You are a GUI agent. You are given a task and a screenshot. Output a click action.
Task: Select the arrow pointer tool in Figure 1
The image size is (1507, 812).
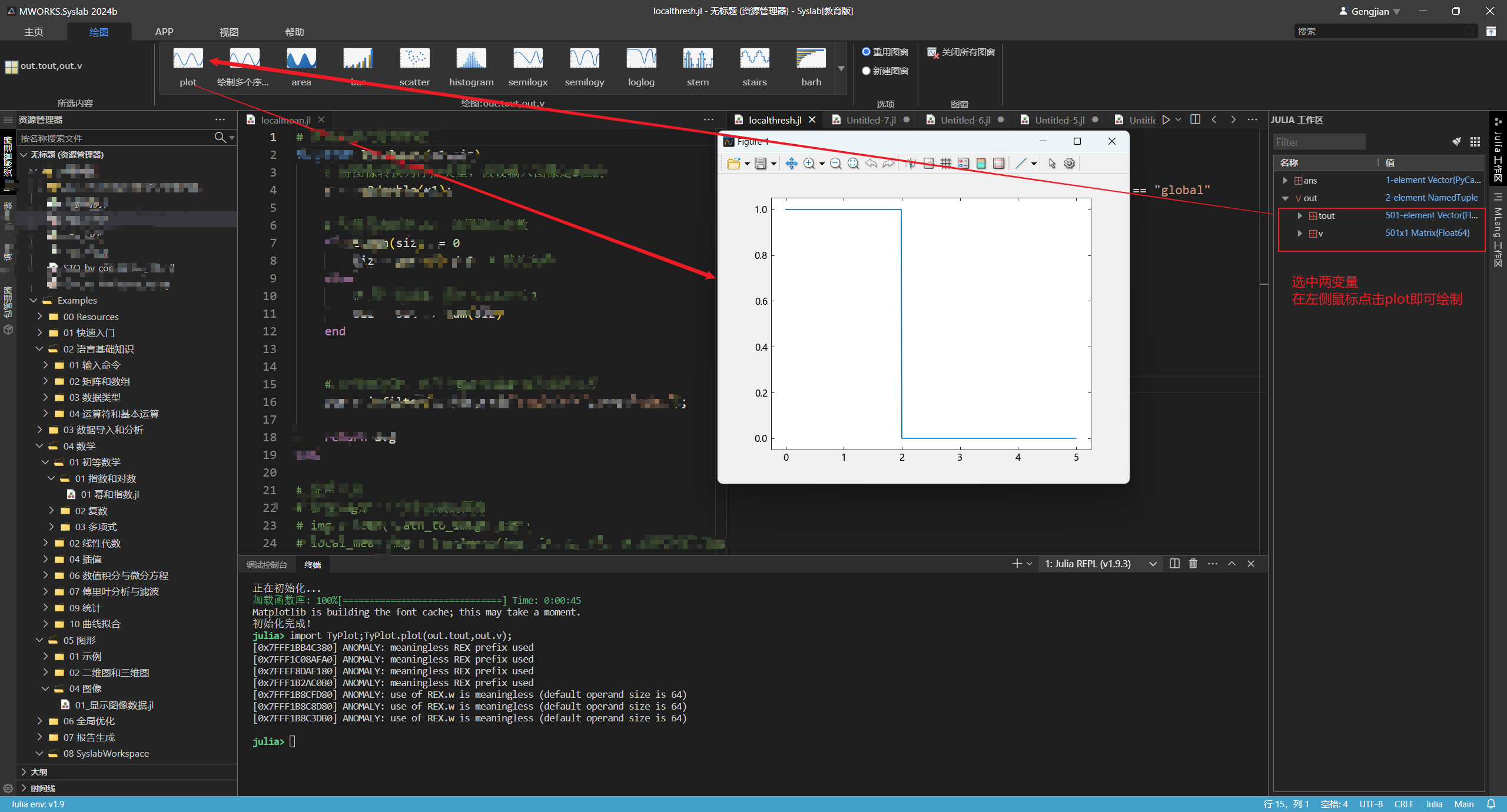tap(1052, 164)
